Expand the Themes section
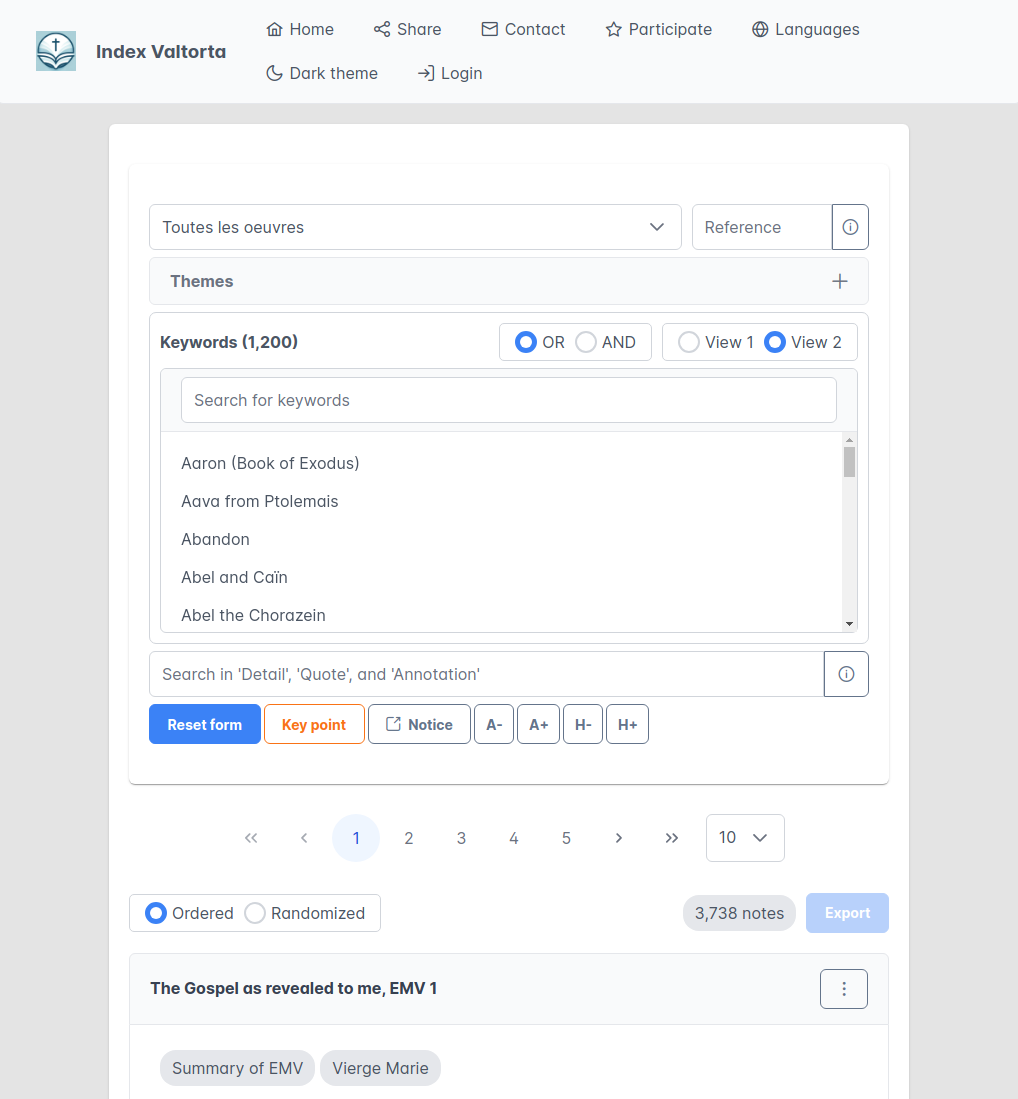1018x1099 pixels. pos(509,281)
